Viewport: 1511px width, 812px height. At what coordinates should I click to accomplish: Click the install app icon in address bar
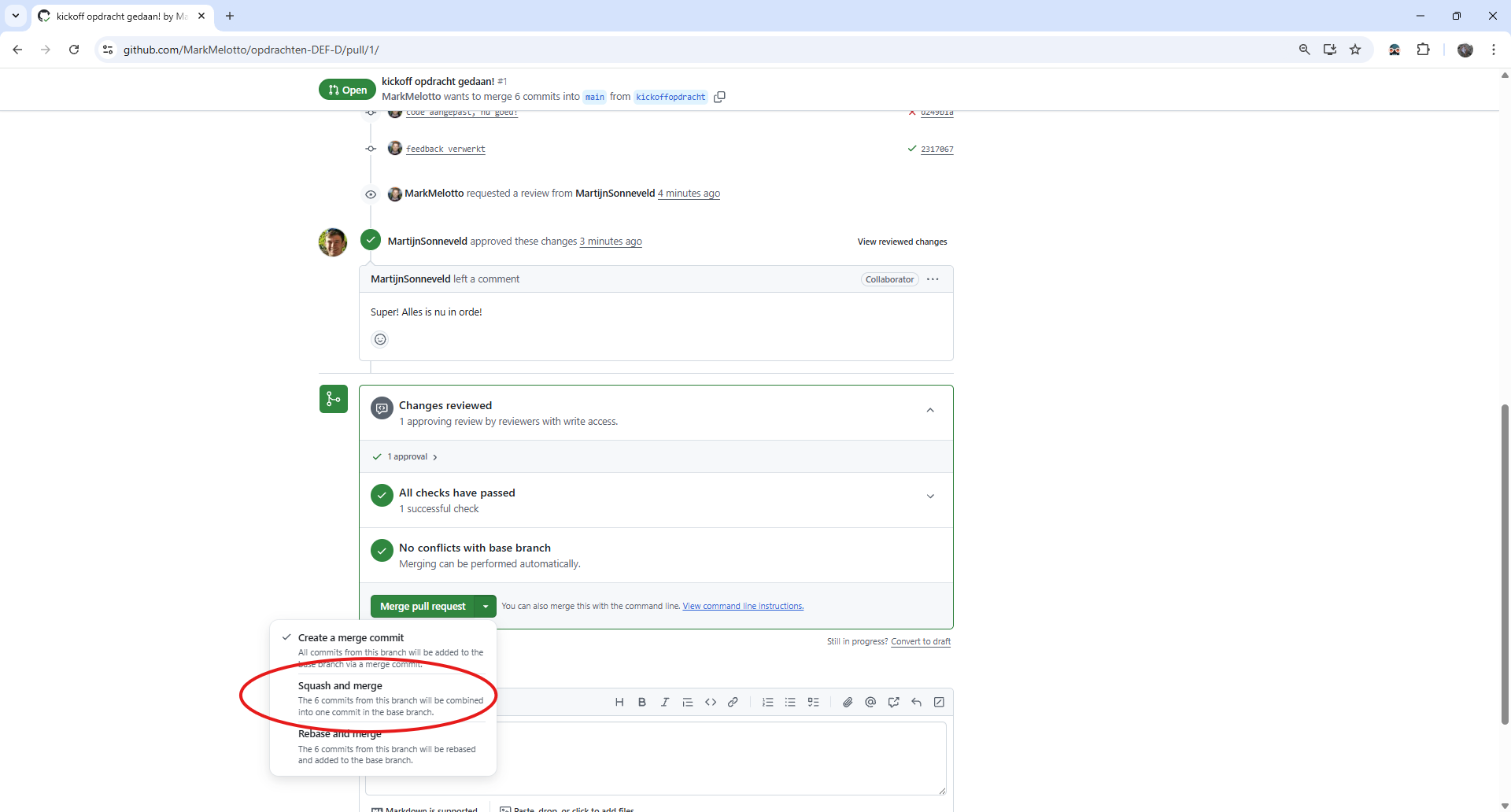[1330, 50]
